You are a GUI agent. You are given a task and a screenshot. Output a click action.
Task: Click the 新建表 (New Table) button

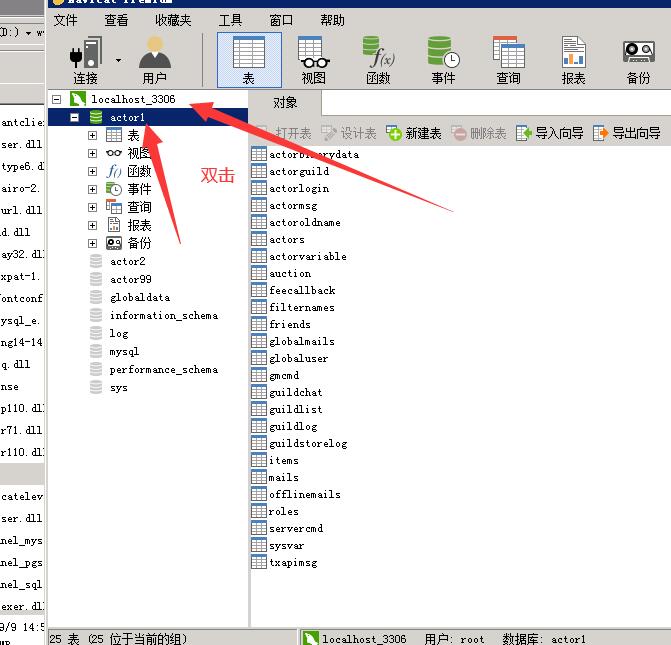(x=414, y=133)
